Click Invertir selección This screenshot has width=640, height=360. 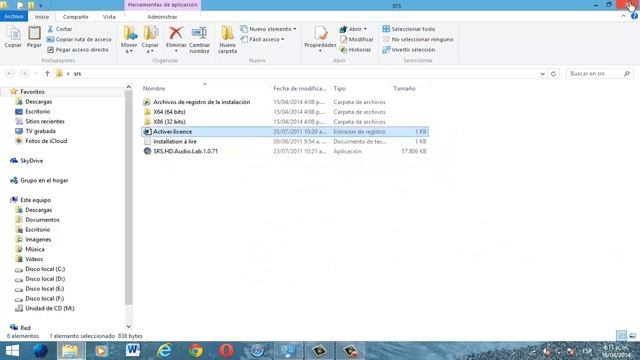409,49
